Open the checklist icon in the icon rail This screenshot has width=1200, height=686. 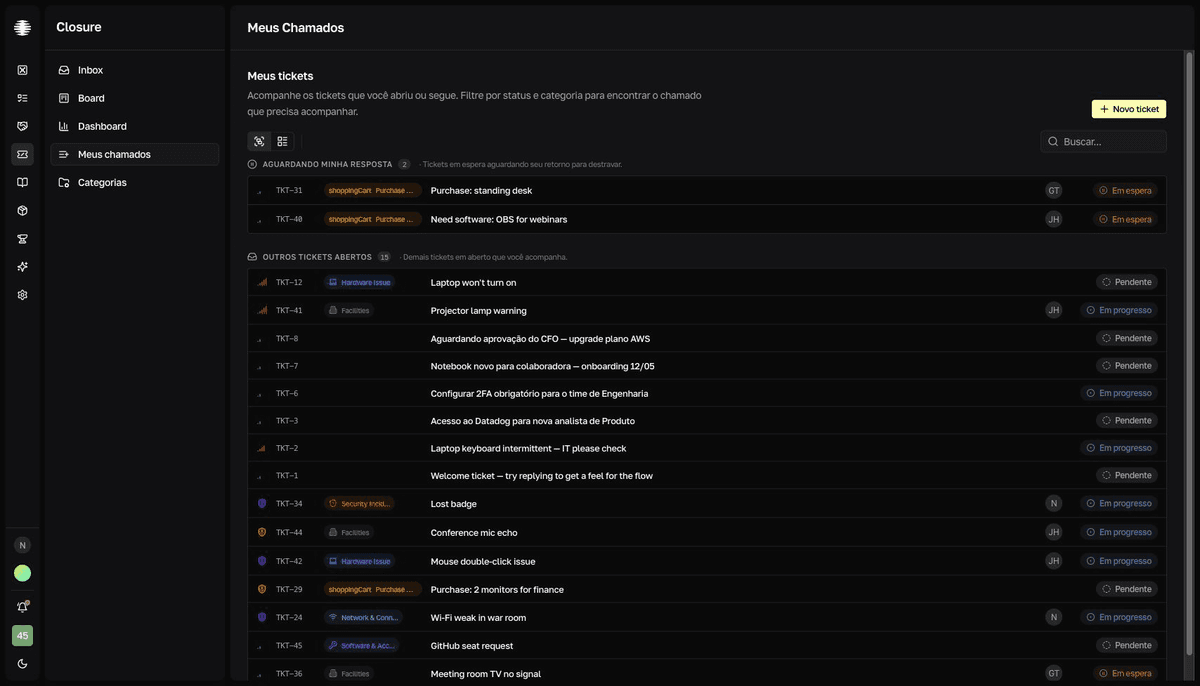[x=22, y=98]
